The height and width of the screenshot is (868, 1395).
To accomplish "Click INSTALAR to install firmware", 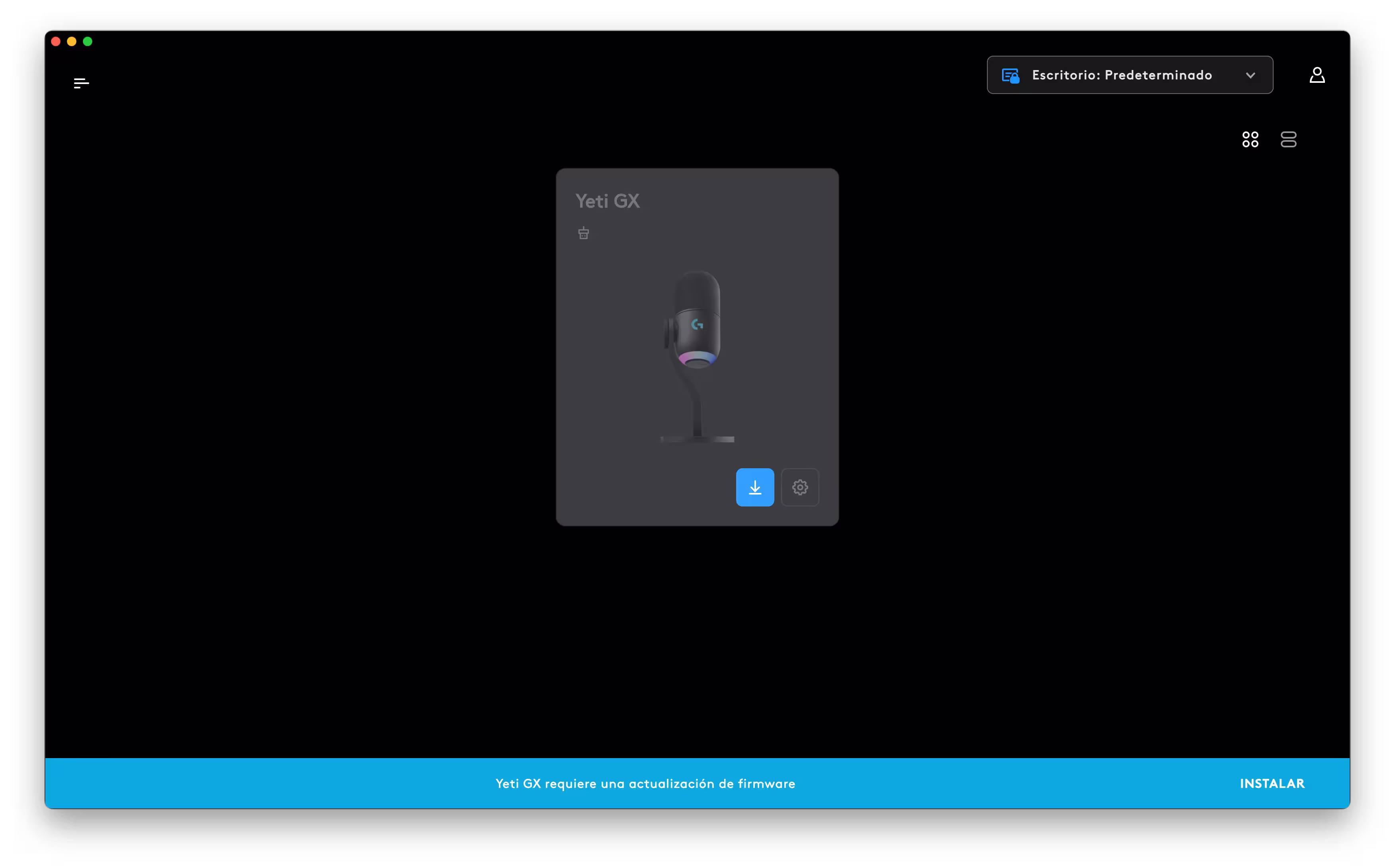I will 1272,784.
